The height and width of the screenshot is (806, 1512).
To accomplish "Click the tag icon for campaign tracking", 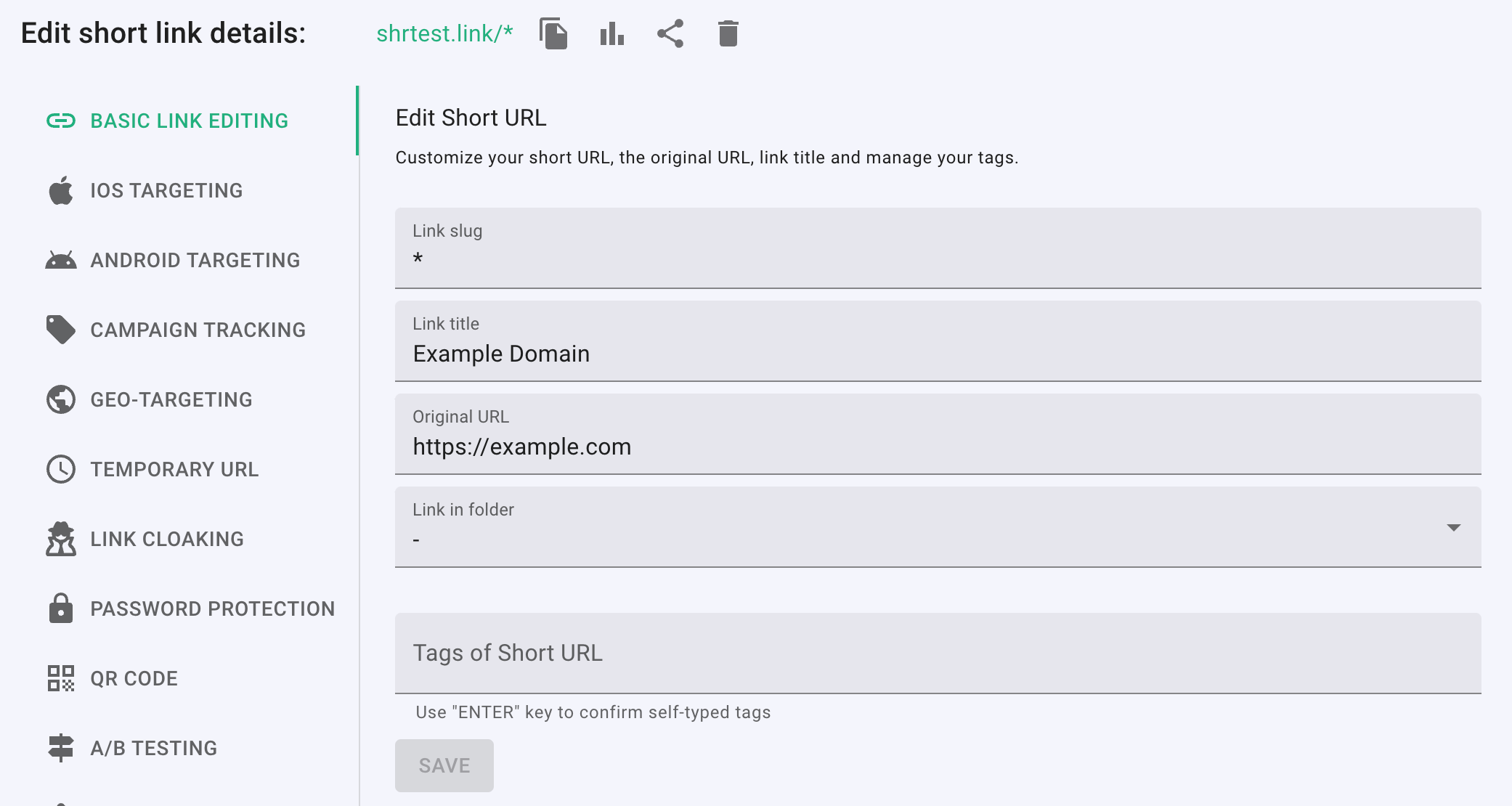I will [61, 330].
